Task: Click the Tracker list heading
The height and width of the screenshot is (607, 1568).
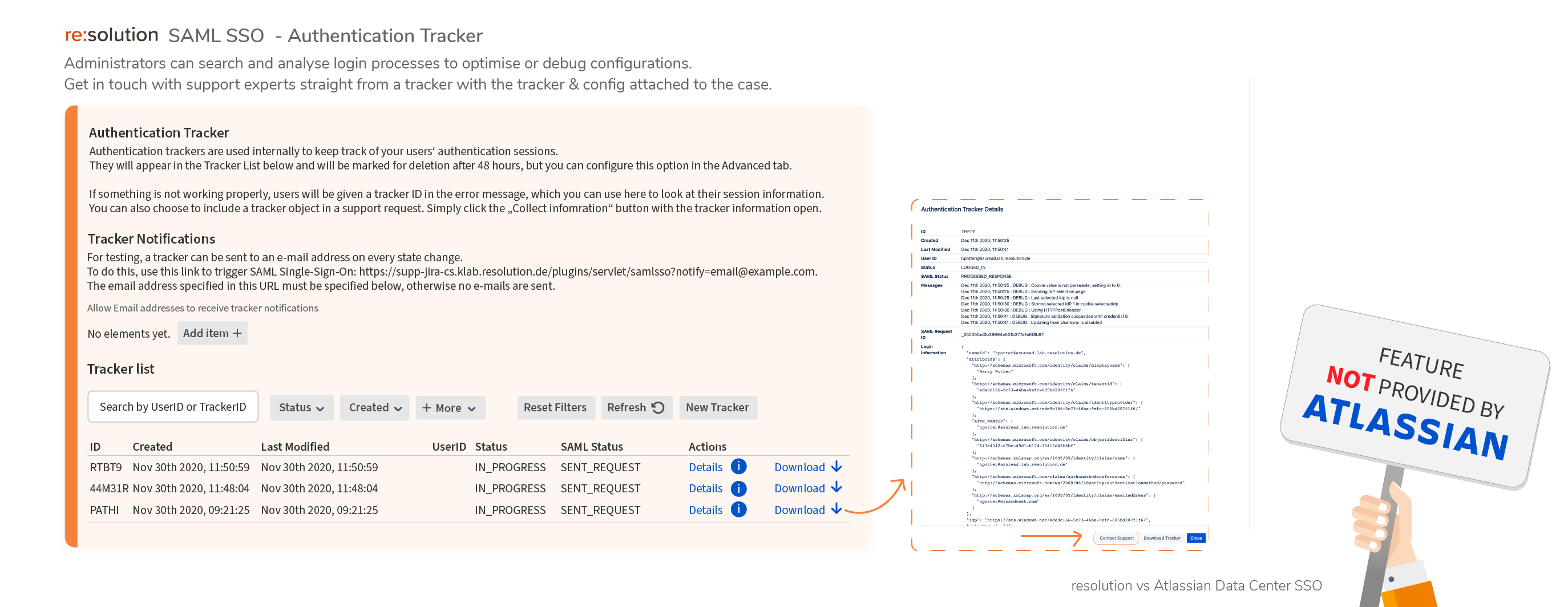Action: coord(120,369)
